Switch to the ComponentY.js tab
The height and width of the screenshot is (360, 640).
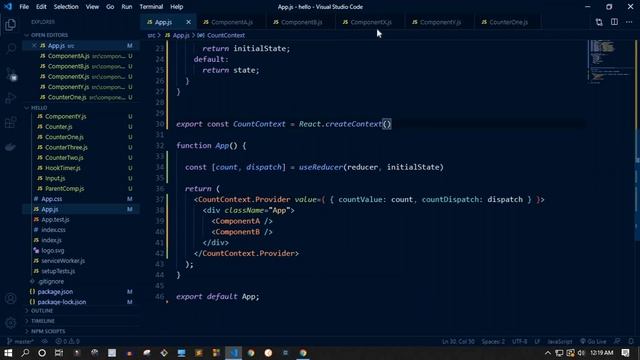(439, 22)
